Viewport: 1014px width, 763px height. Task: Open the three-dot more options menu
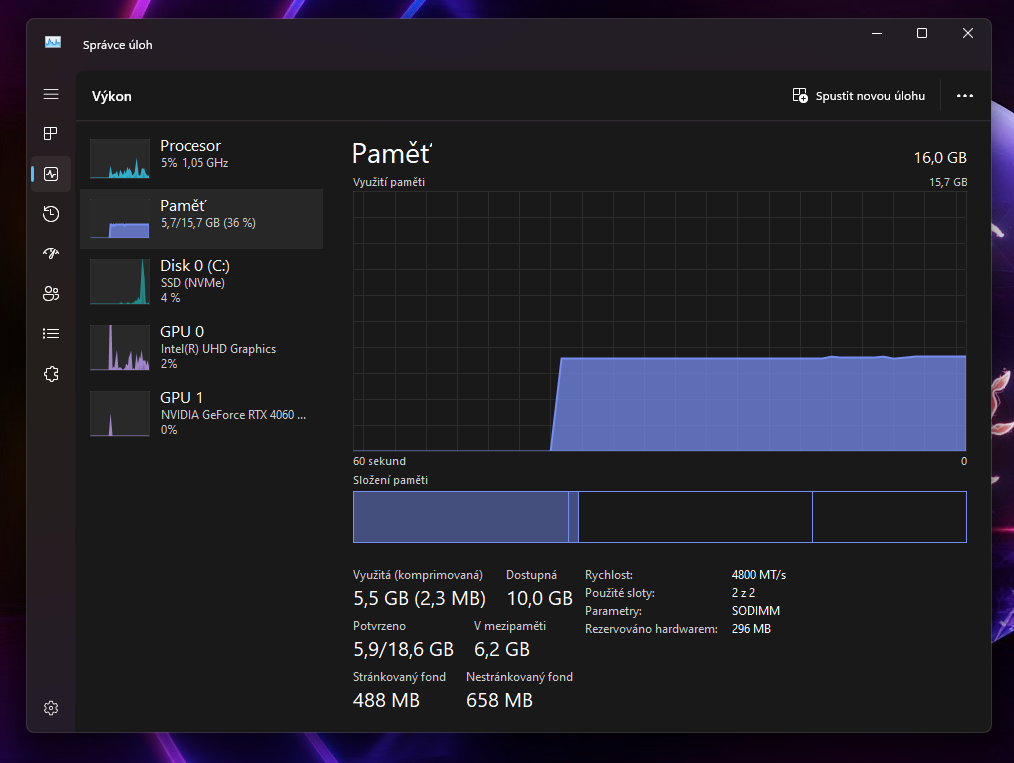(964, 96)
